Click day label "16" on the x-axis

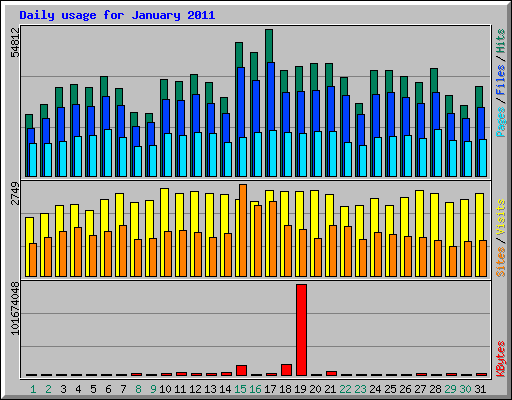pyautogui.click(x=255, y=389)
